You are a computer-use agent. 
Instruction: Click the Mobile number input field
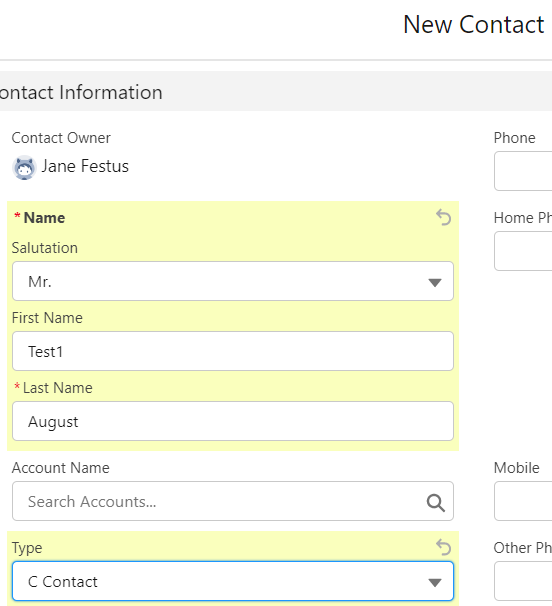(x=523, y=501)
